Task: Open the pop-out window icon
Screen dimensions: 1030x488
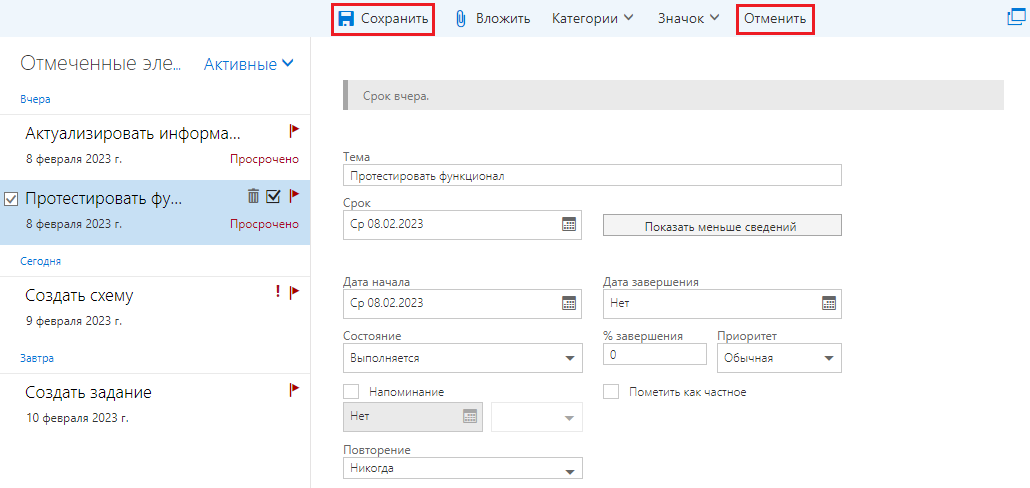Action: pos(1016,18)
